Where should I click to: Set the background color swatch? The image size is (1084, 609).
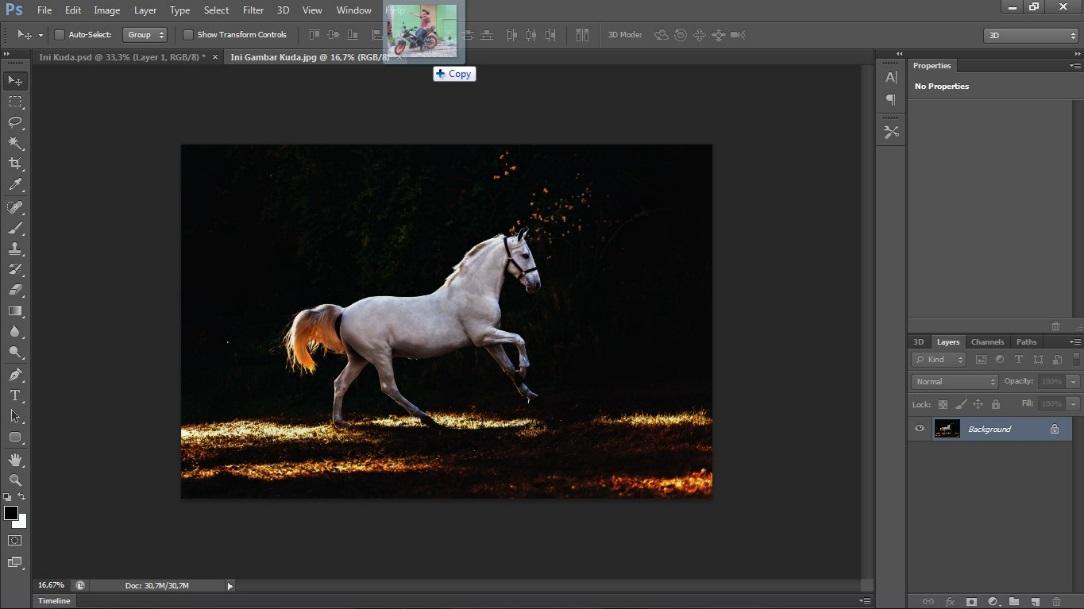tap(21, 522)
